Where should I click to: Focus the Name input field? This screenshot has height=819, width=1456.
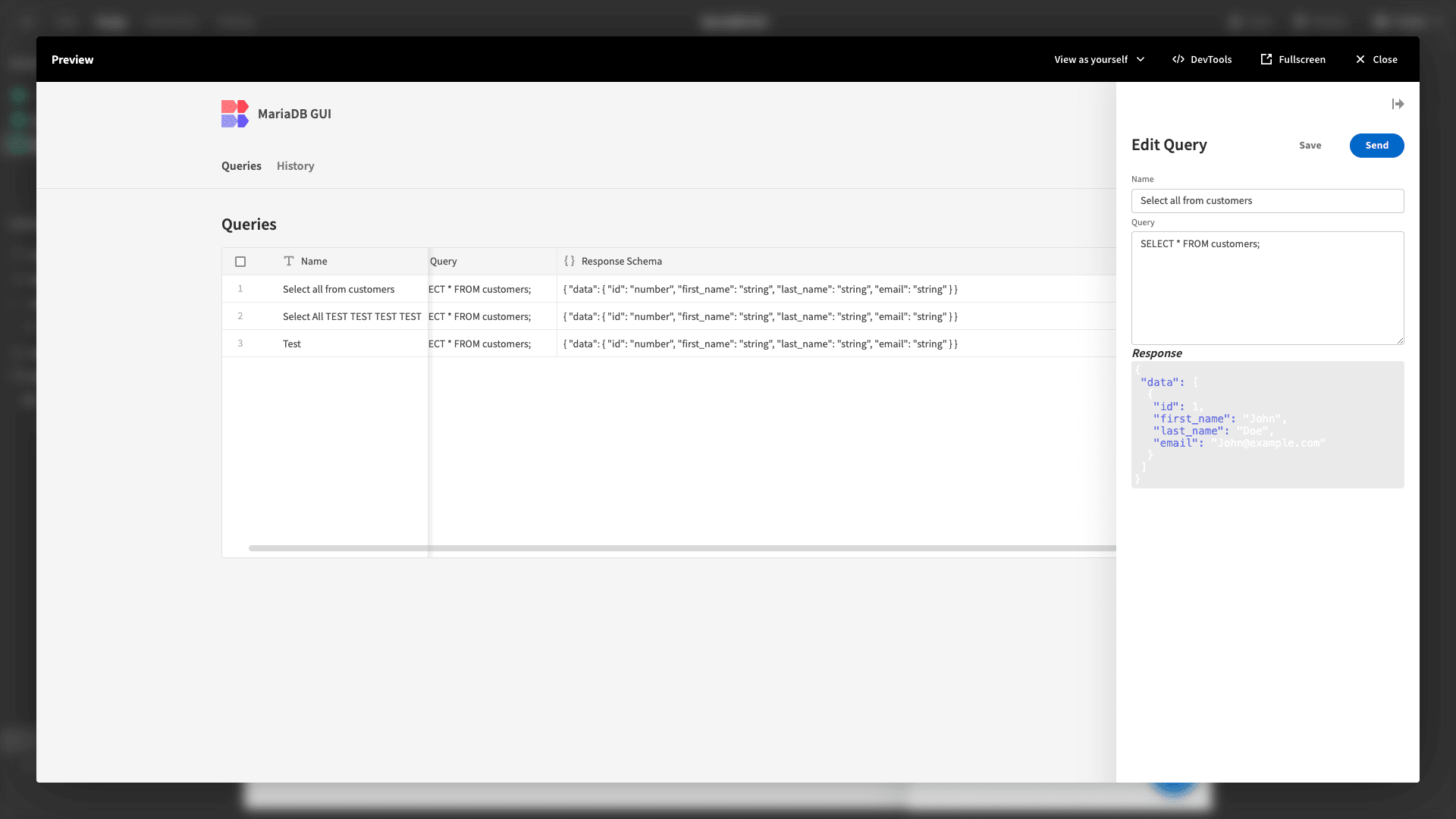pyautogui.click(x=1267, y=201)
